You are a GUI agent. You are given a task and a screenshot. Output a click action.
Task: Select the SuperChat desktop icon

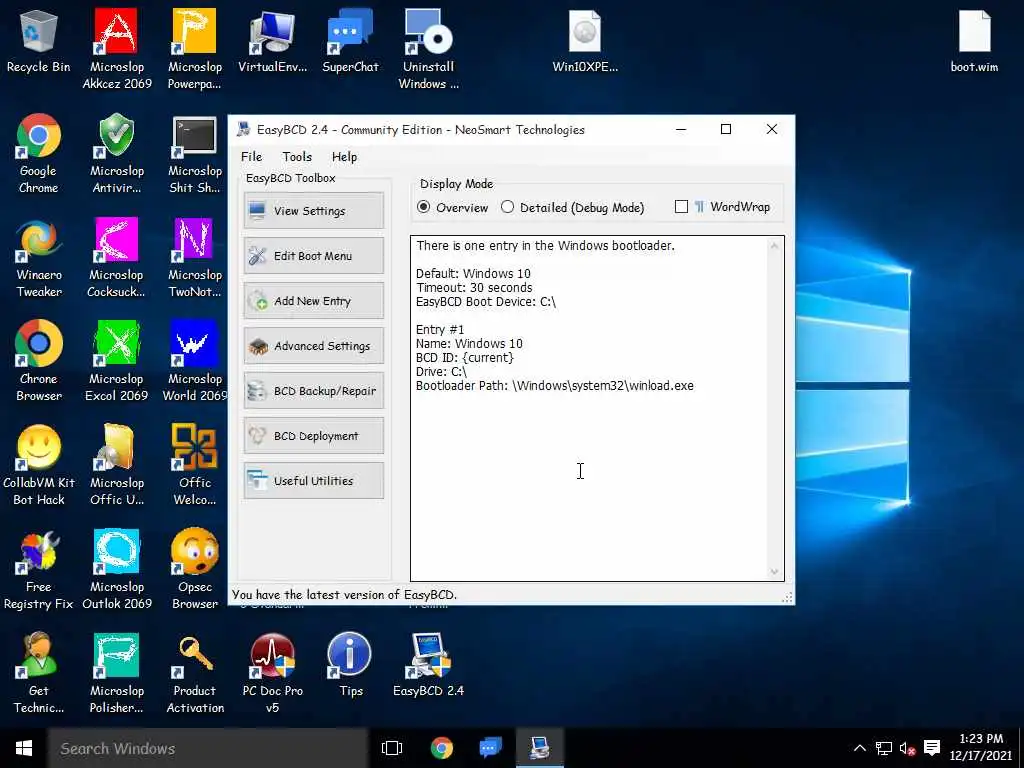tap(350, 42)
